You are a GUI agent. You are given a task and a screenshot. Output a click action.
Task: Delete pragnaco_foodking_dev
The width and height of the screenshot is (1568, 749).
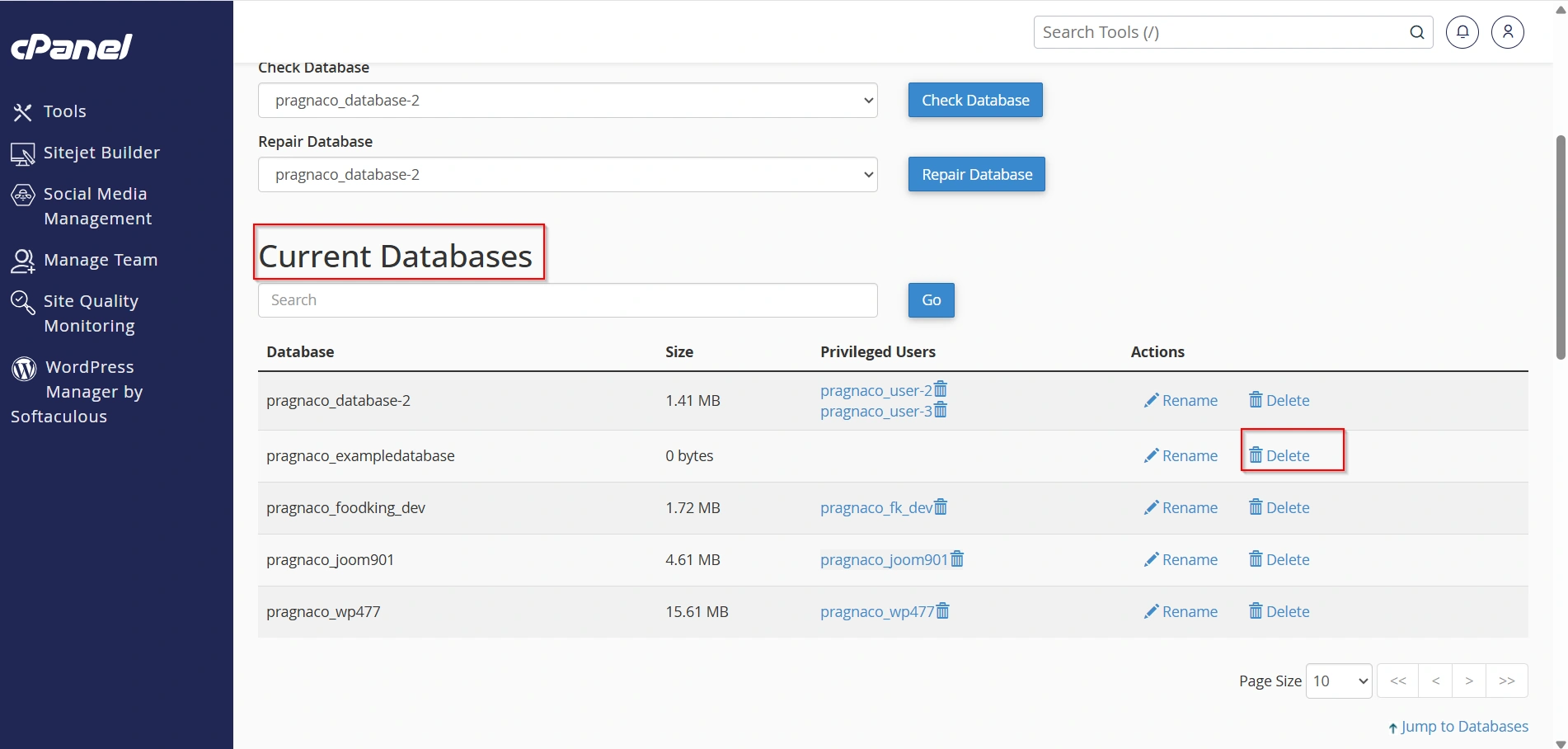(1279, 507)
